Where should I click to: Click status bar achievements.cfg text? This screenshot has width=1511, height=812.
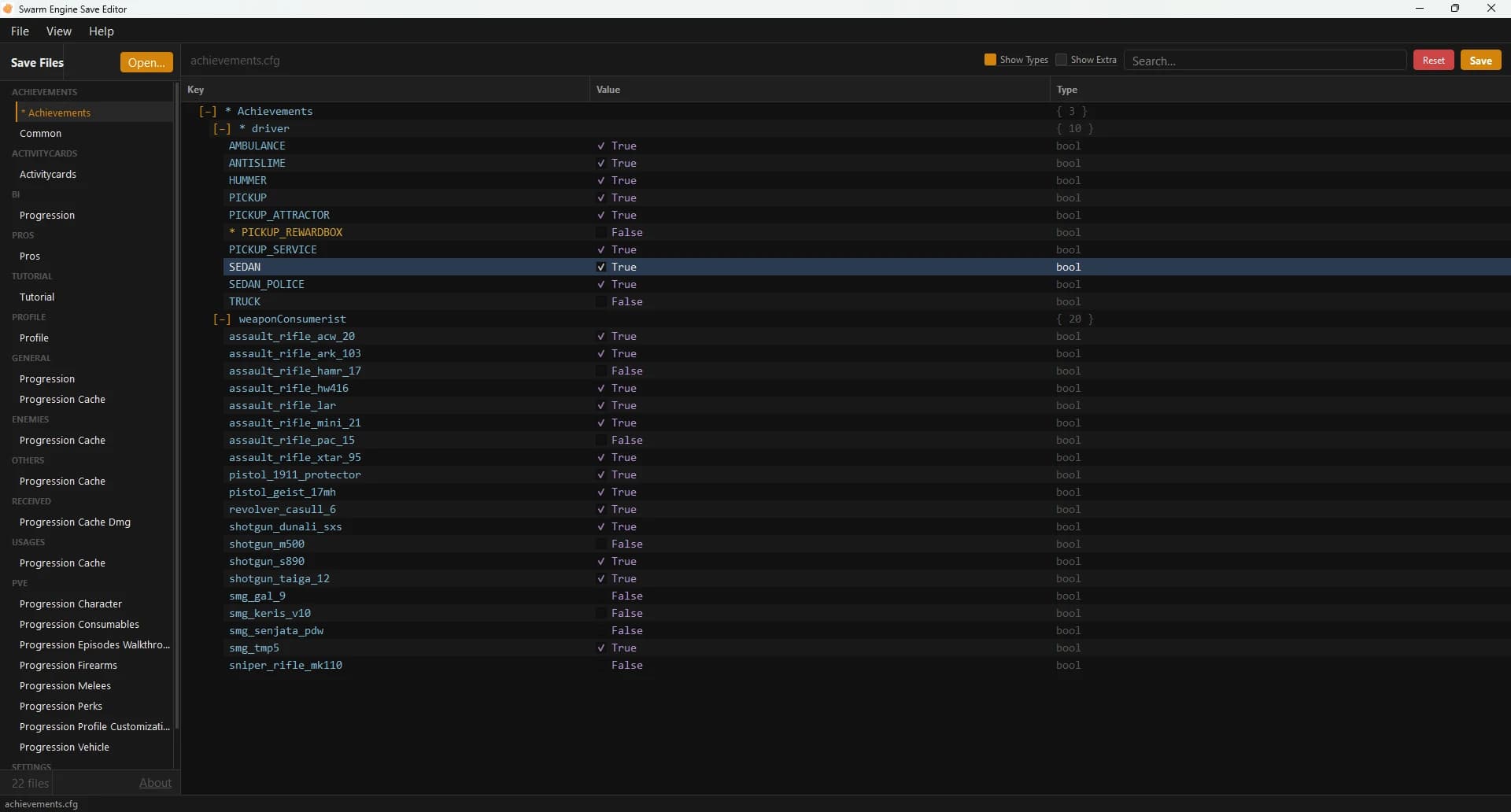click(x=42, y=804)
